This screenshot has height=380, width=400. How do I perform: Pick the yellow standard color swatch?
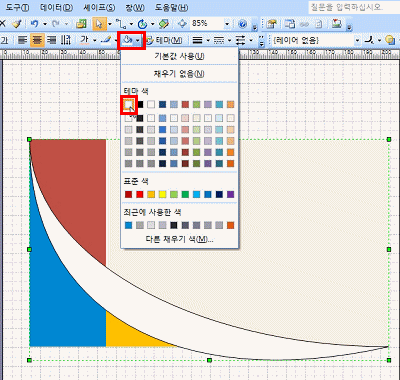163,194
